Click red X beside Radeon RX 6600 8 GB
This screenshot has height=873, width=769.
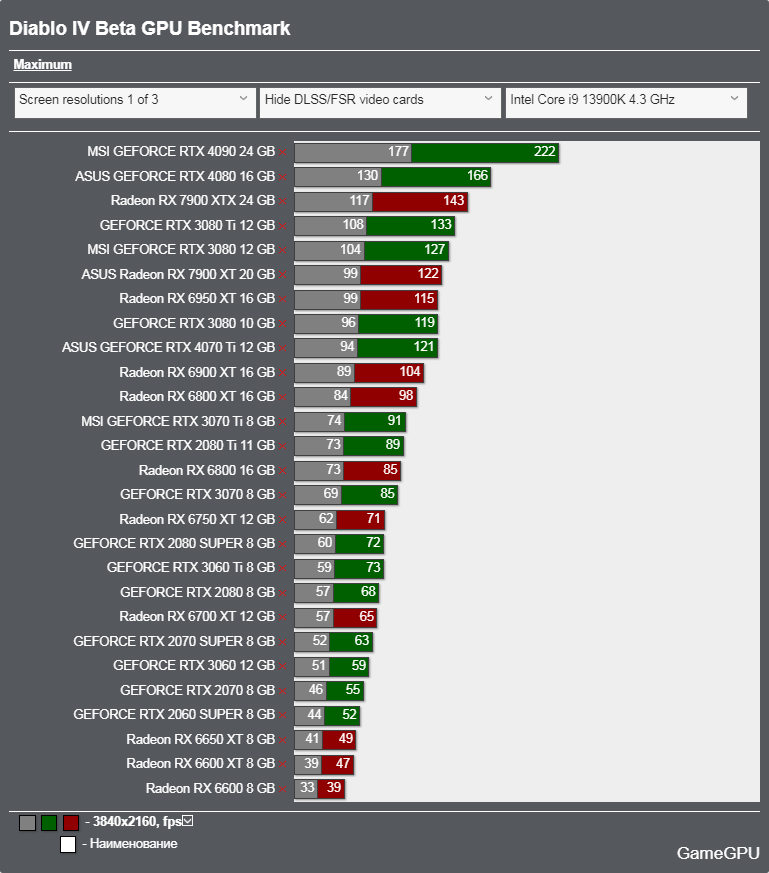click(283, 789)
